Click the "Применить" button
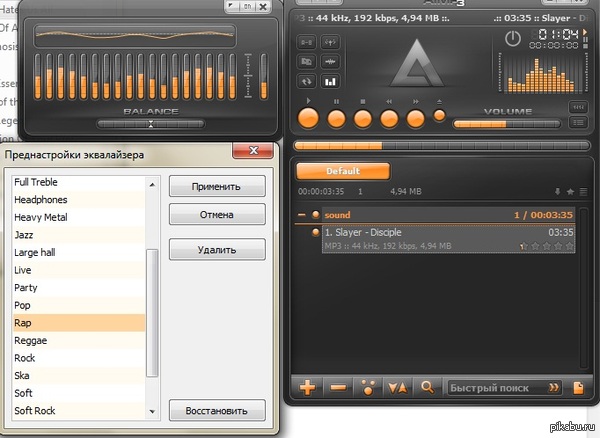 click(x=217, y=186)
